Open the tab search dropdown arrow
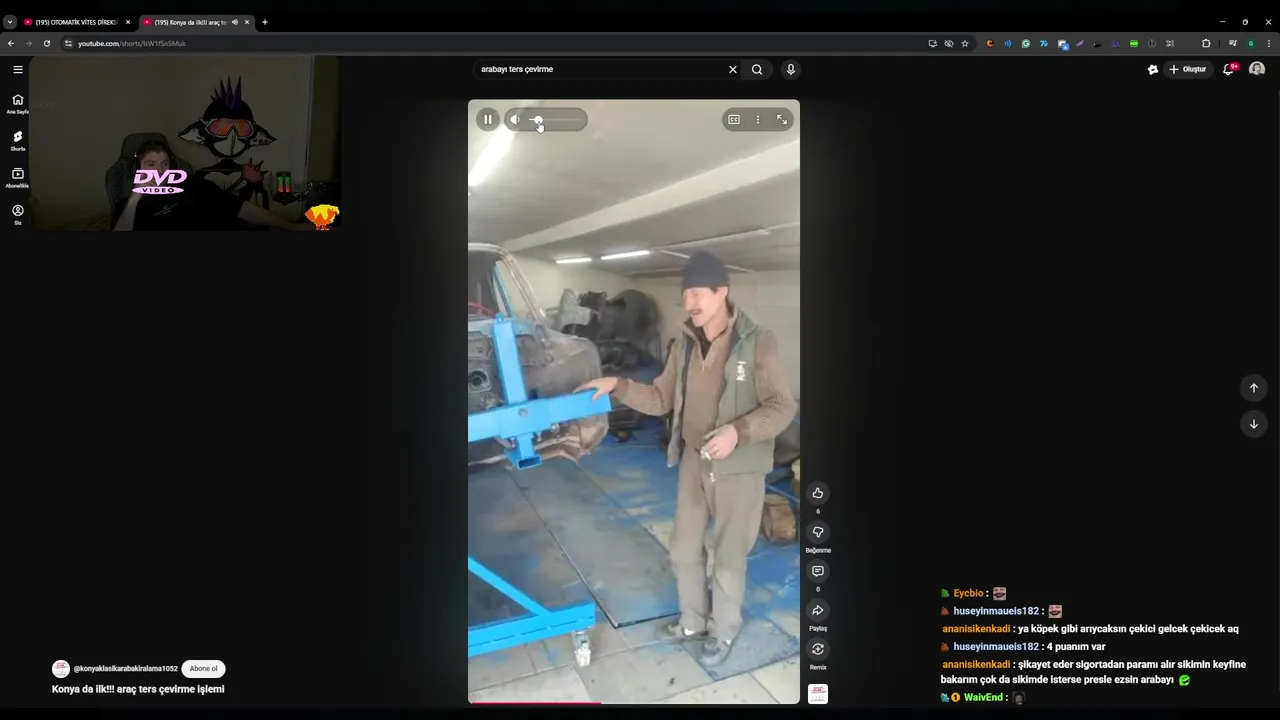Viewport: 1280px width, 720px height. [9, 22]
